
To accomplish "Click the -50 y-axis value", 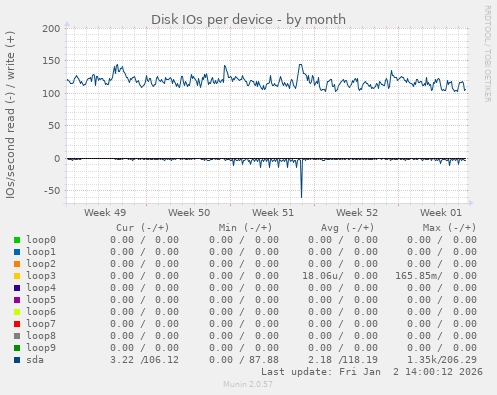I will tap(52, 191).
